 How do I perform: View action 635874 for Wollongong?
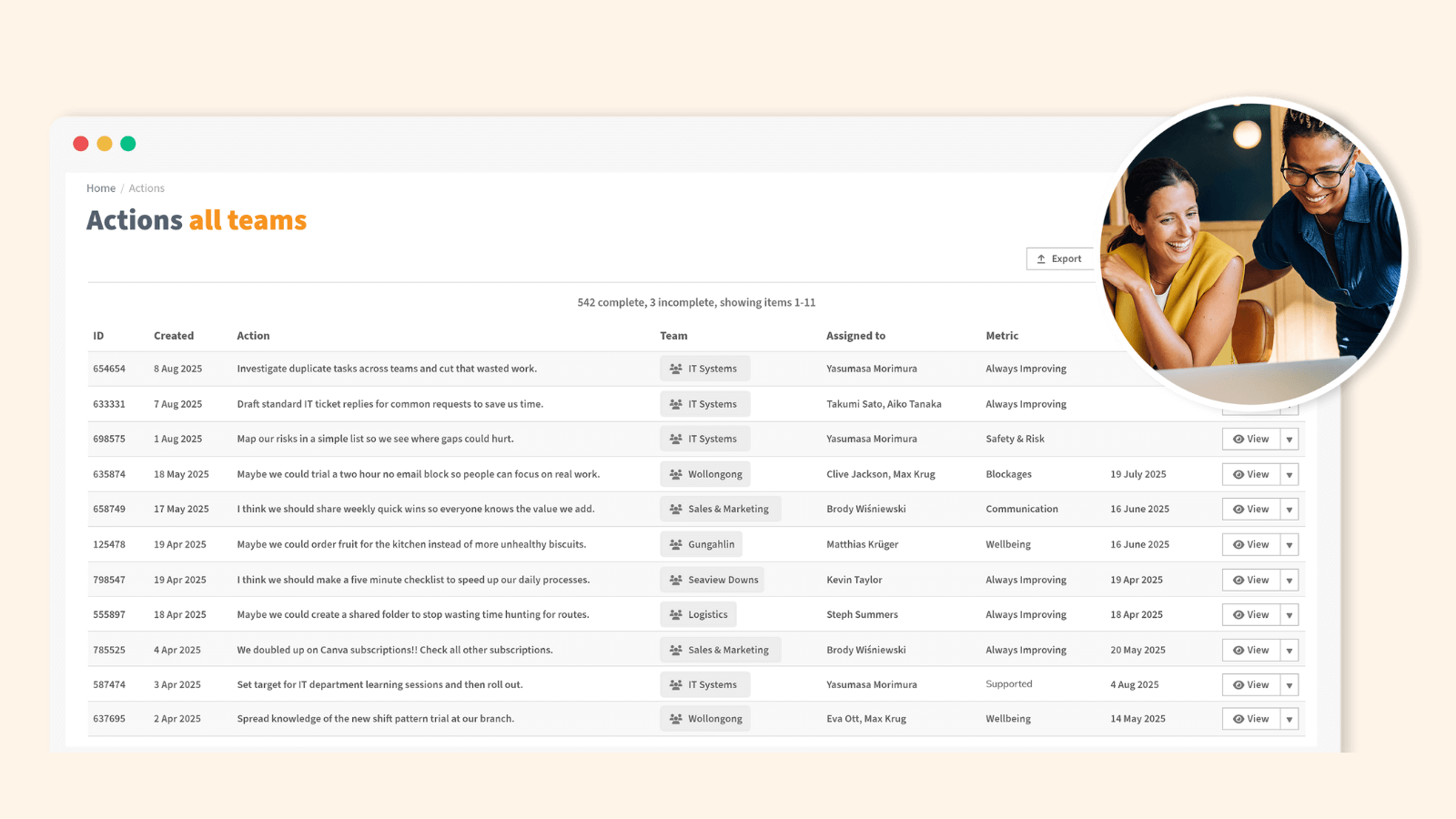click(x=1251, y=474)
